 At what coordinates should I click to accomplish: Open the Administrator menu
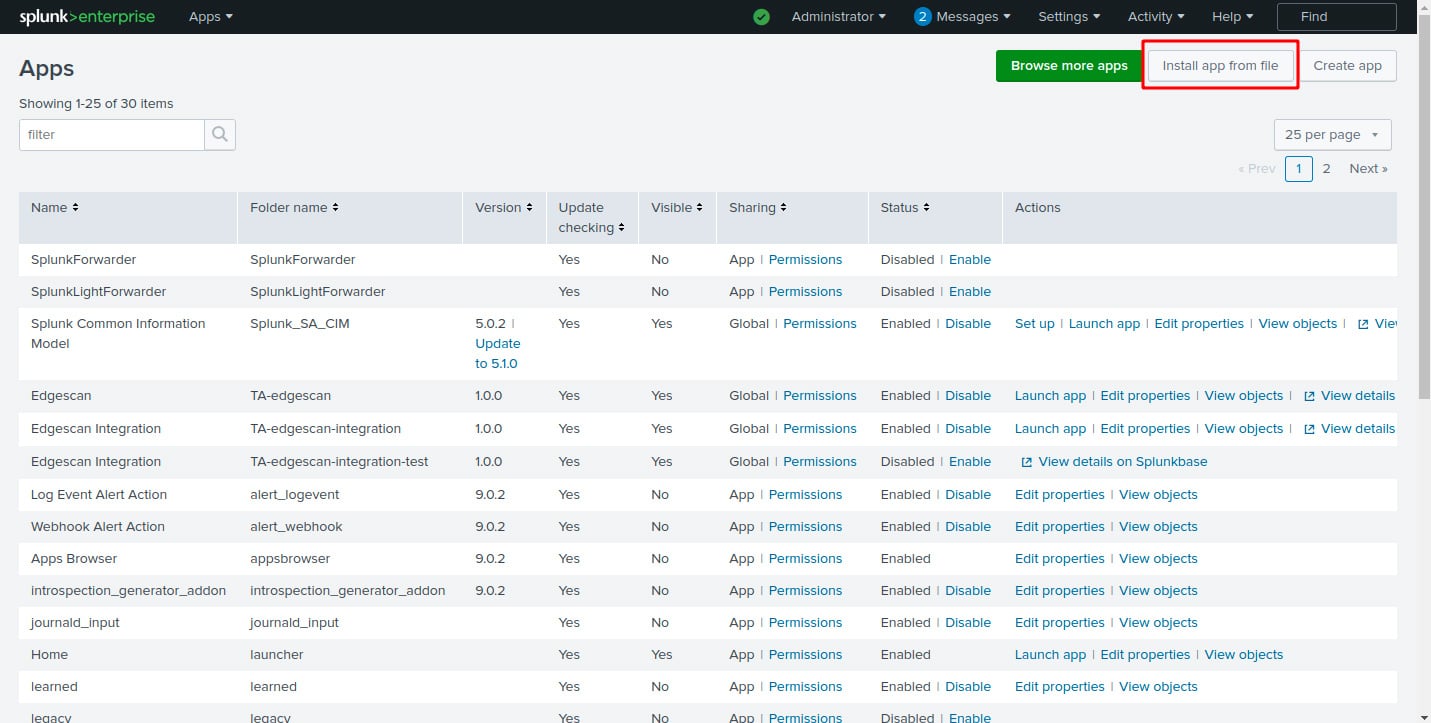coord(838,17)
